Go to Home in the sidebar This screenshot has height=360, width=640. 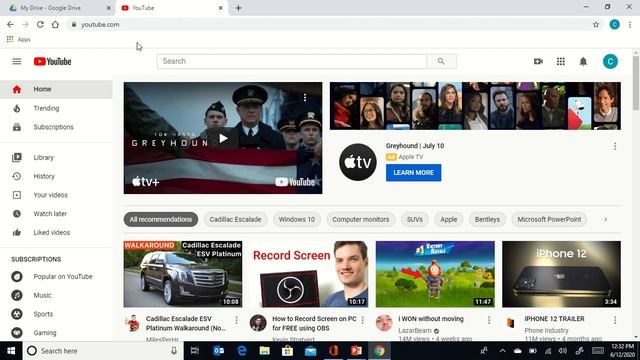click(x=56, y=89)
